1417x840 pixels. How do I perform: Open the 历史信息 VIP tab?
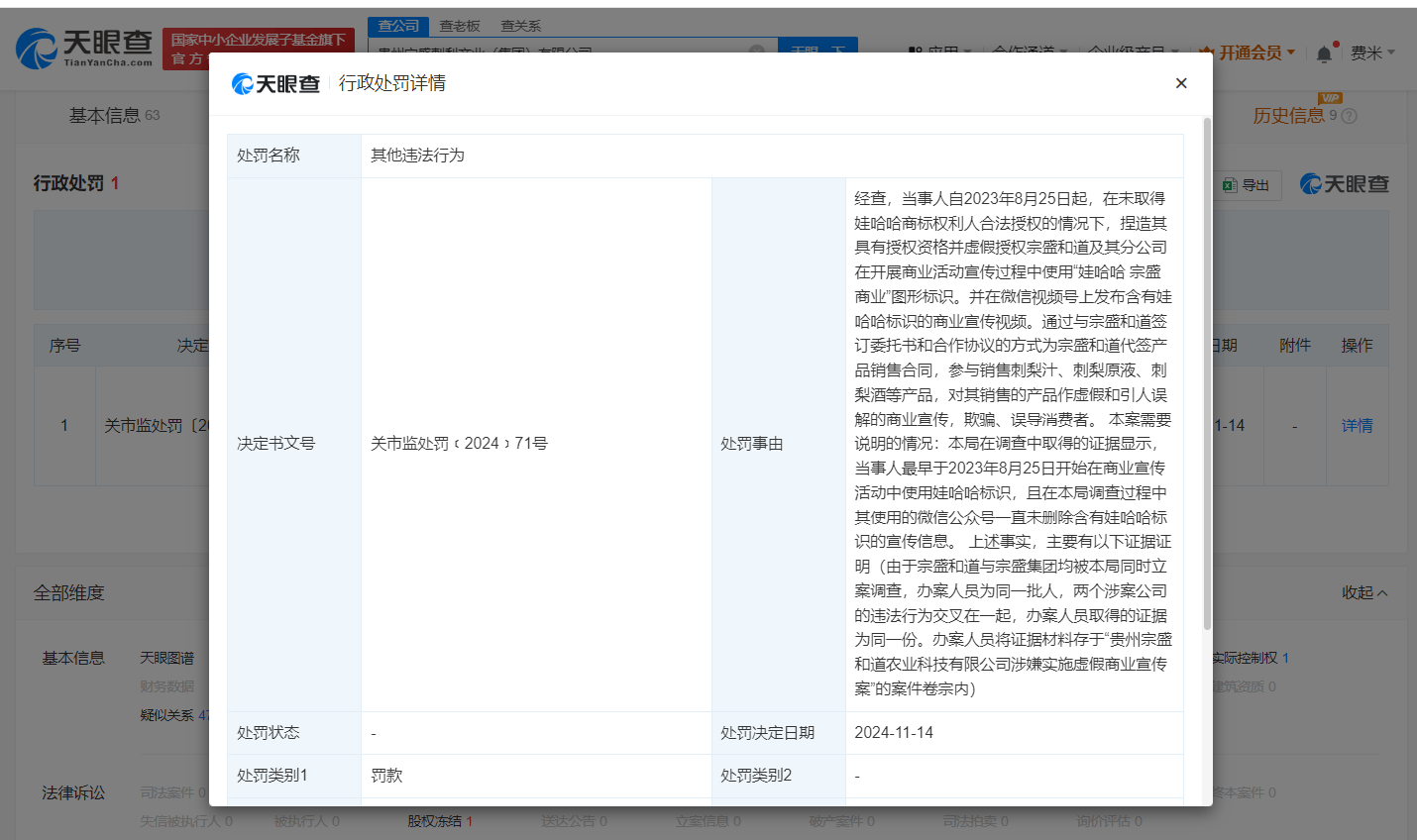(x=1288, y=116)
